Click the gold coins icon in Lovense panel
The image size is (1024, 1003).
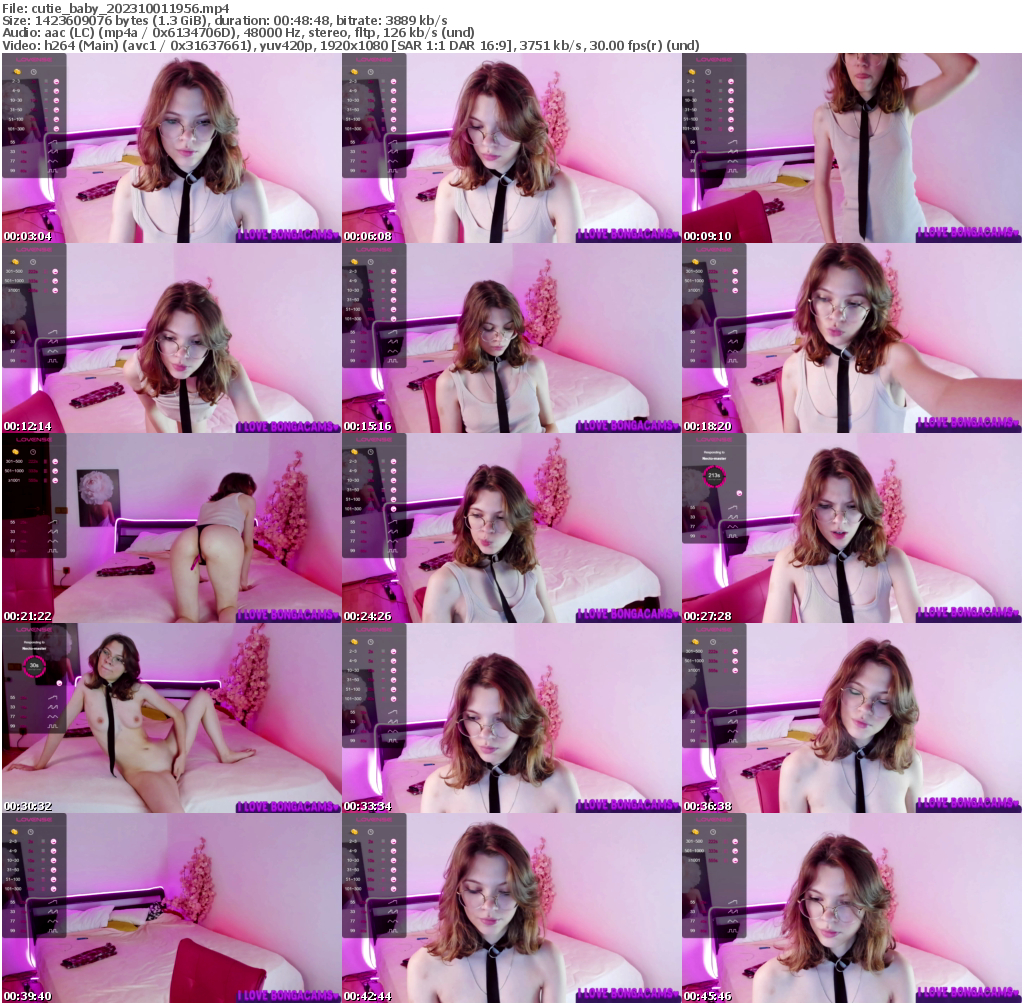(17, 72)
